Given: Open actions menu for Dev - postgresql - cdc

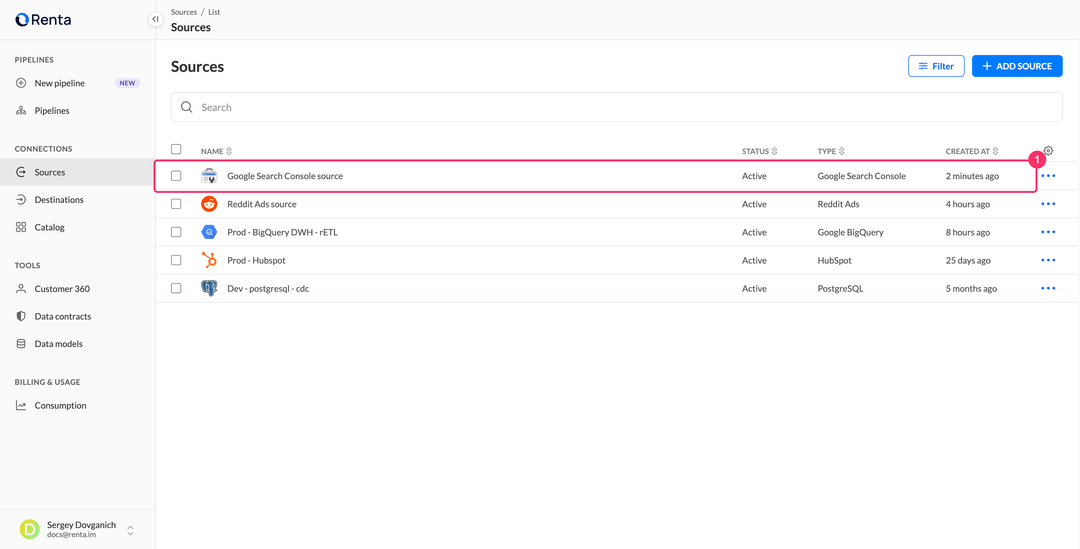Looking at the screenshot, I should [x=1048, y=289].
